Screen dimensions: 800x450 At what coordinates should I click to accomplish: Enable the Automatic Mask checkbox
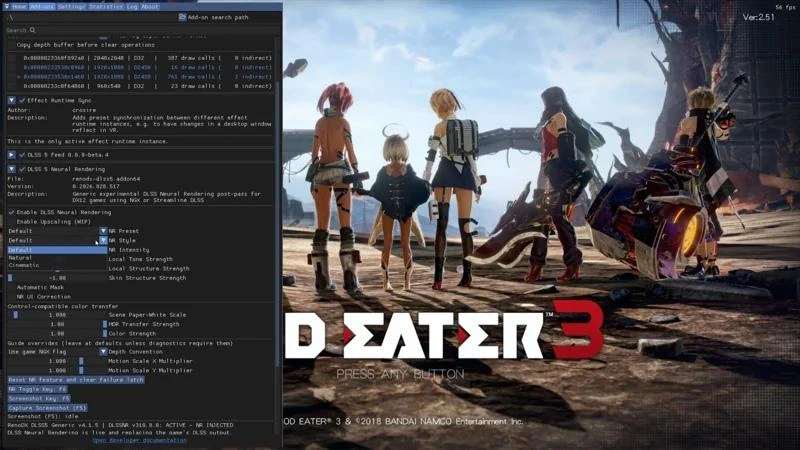click(11, 287)
